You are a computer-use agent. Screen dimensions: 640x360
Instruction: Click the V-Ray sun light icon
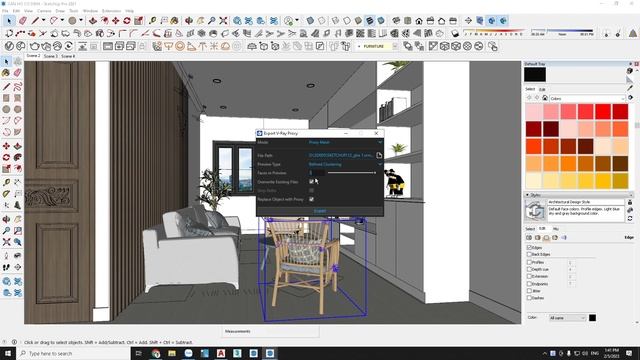coord(213,46)
